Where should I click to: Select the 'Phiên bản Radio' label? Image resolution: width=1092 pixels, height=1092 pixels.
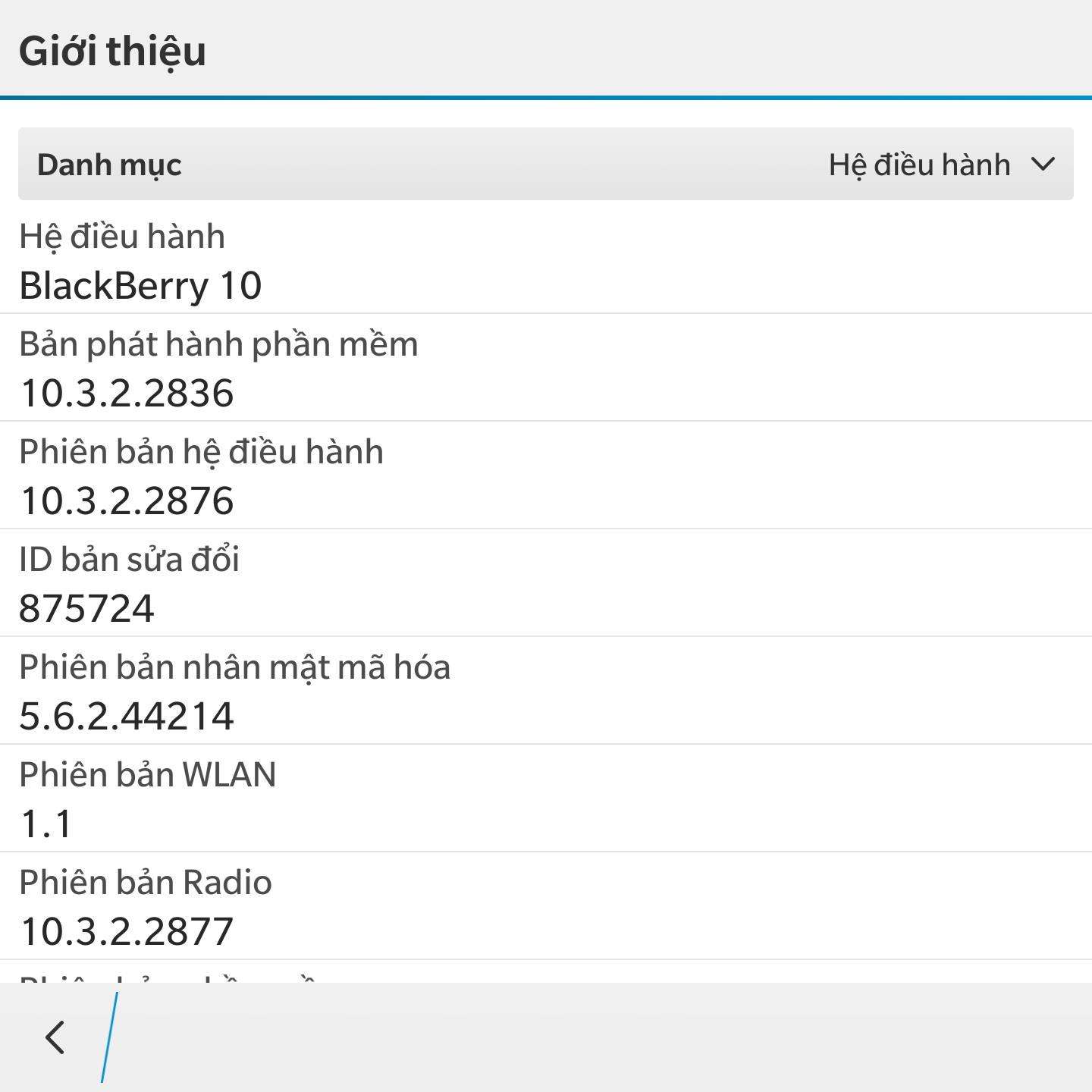click(x=146, y=883)
